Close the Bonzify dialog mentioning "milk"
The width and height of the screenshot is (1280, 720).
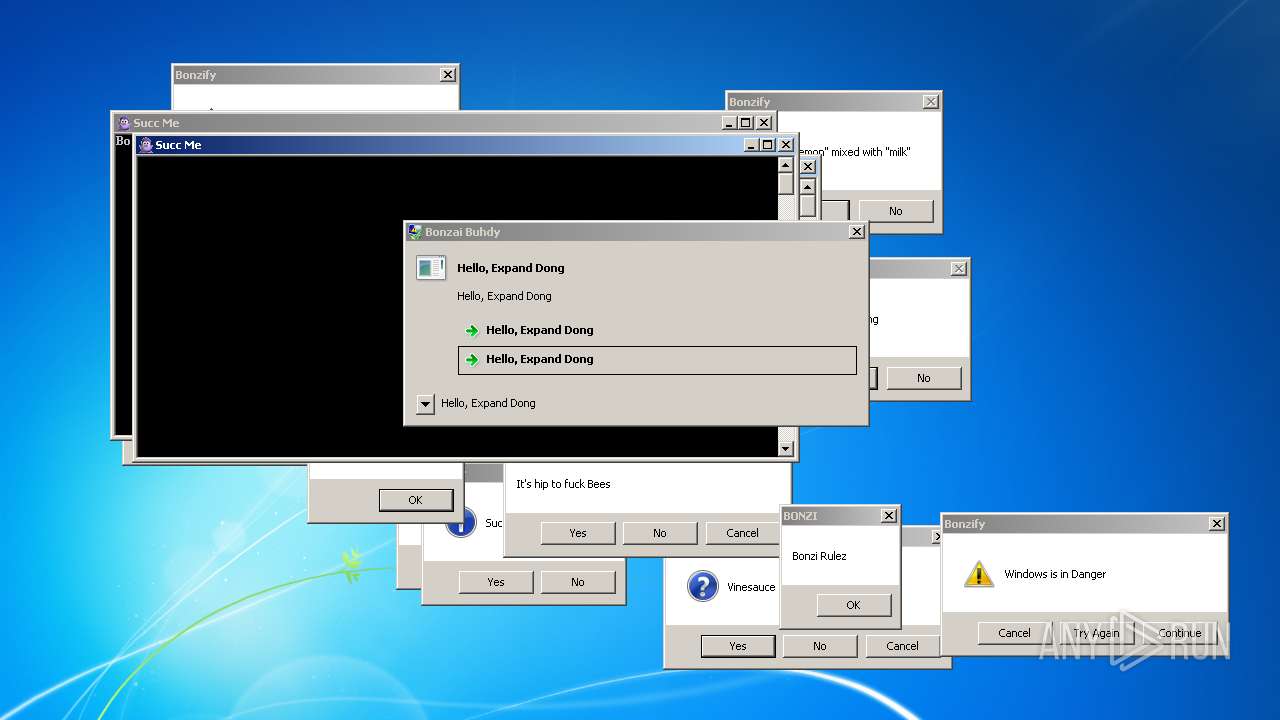coord(930,102)
